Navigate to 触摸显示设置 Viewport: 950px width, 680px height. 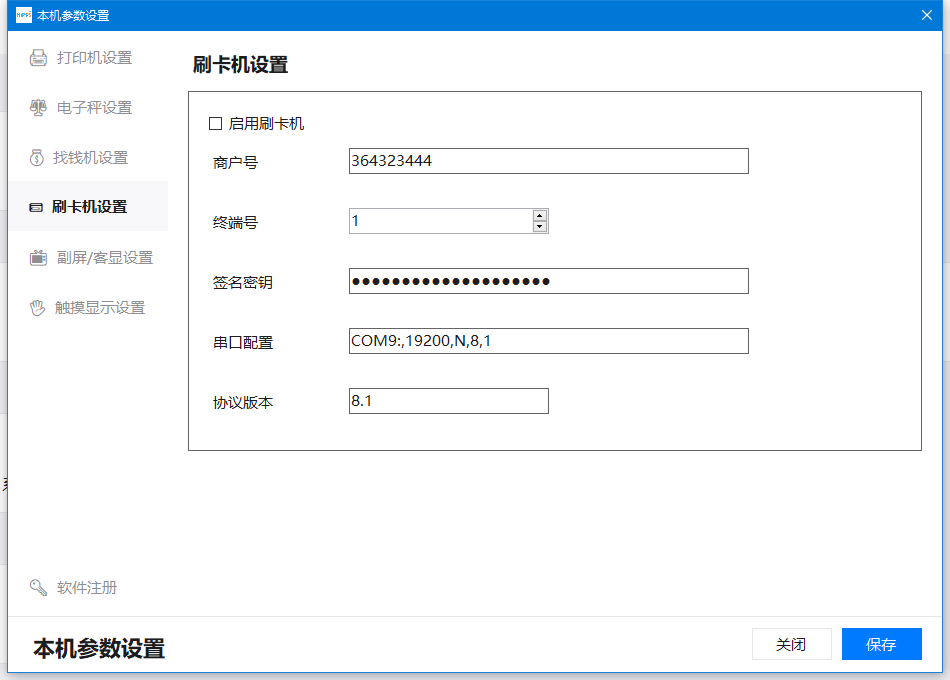click(88, 308)
